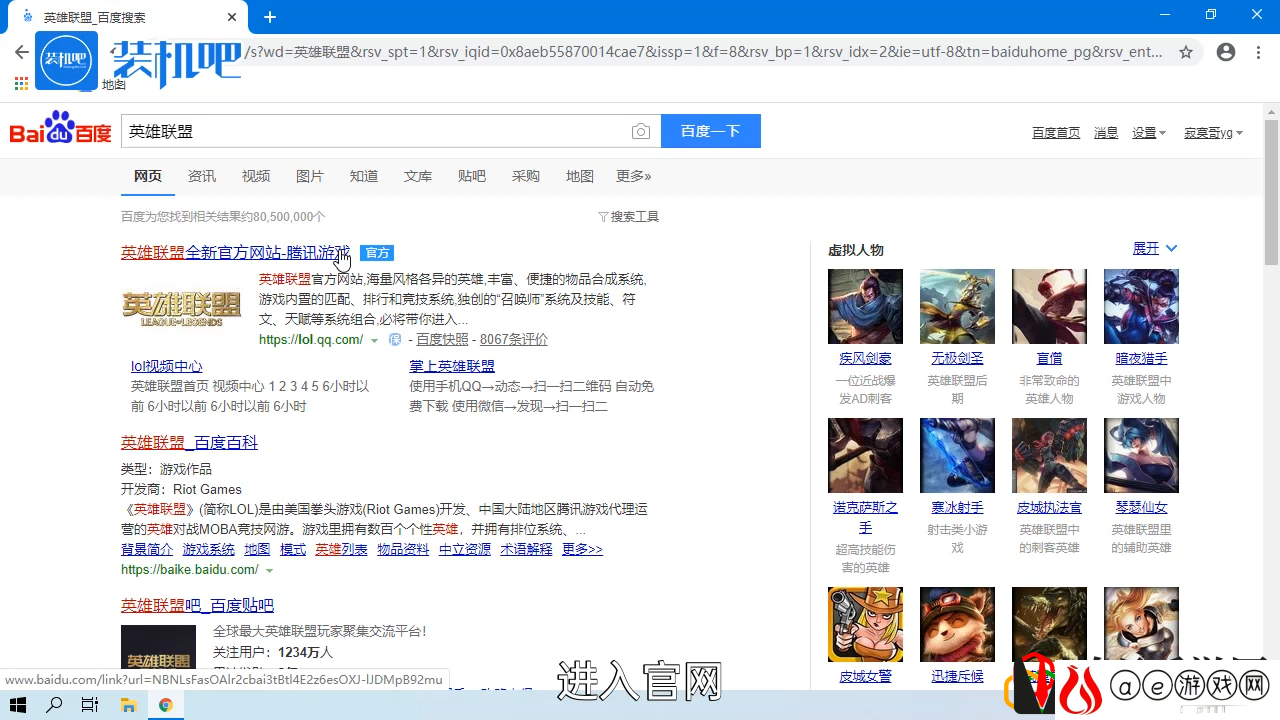
Task: Open the 暗夜猎手 character portrait
Action: [1141, 306]
